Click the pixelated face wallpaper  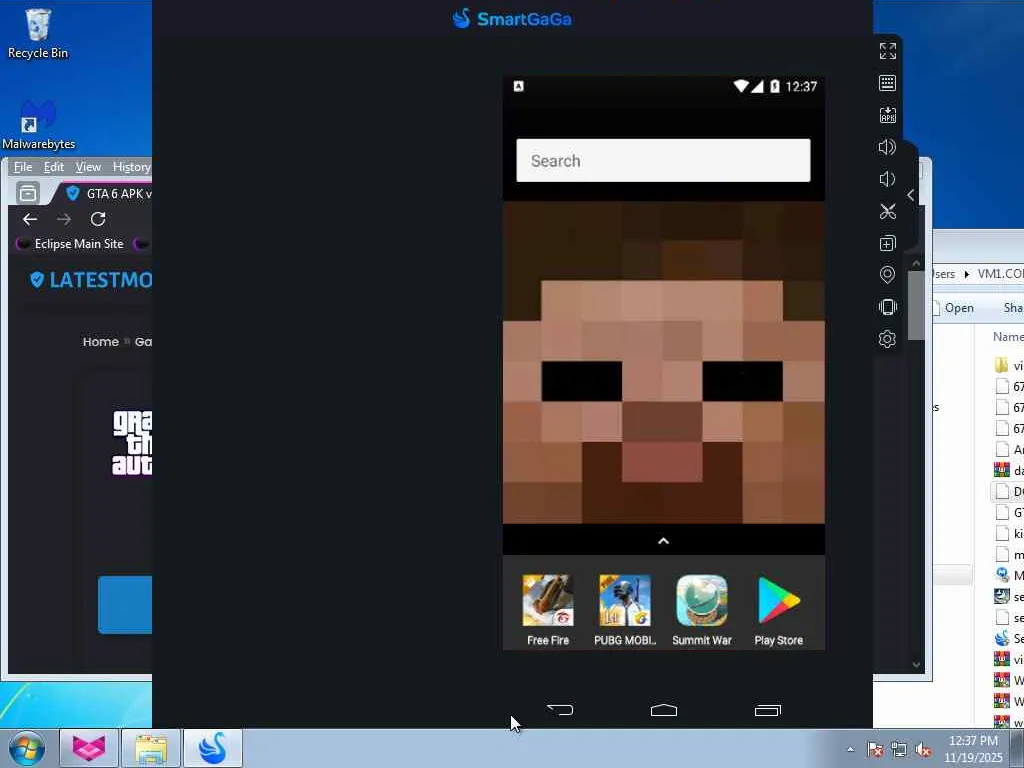coord(664,362)
